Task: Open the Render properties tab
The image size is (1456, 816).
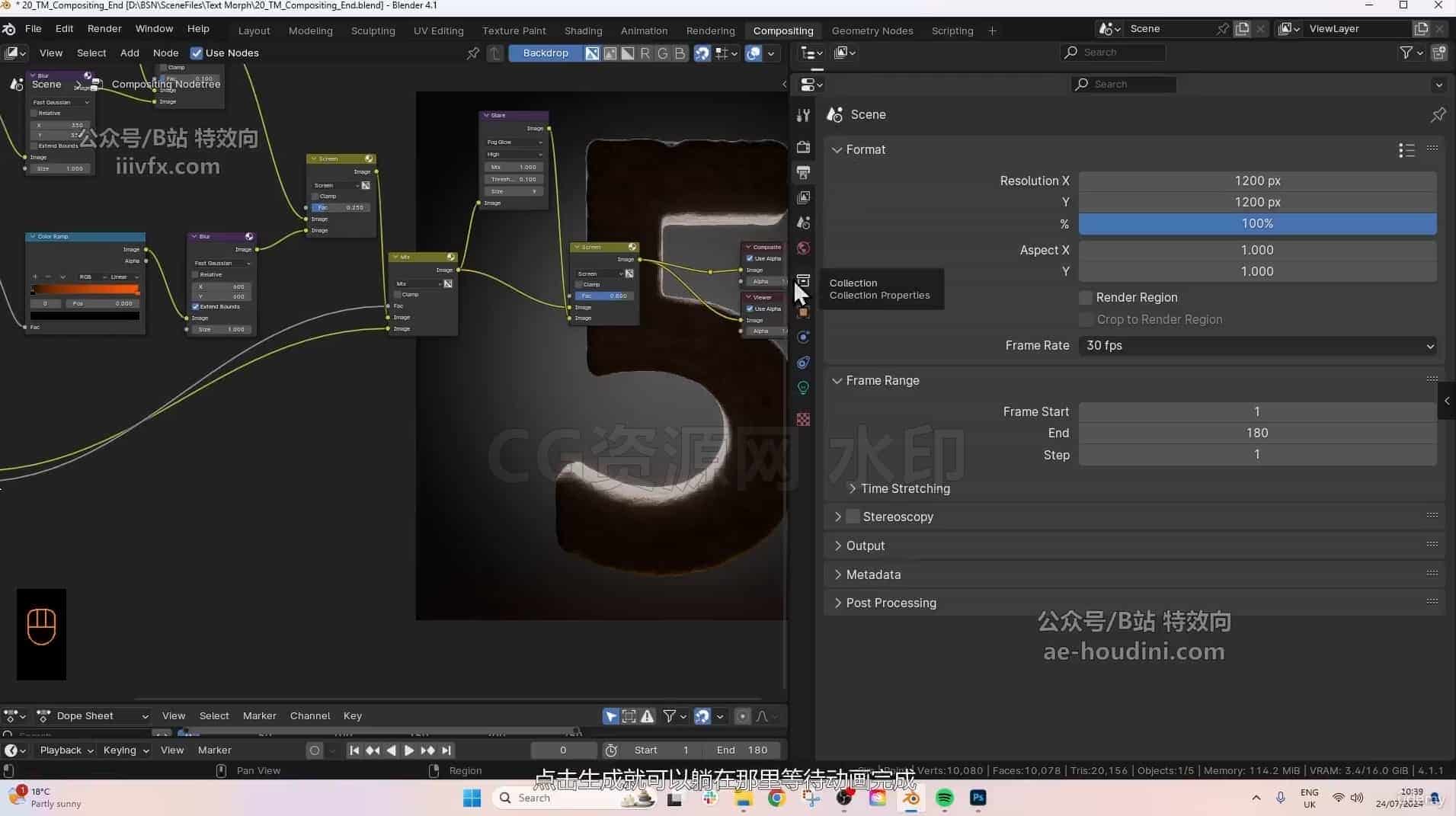Action: [803, 147]
